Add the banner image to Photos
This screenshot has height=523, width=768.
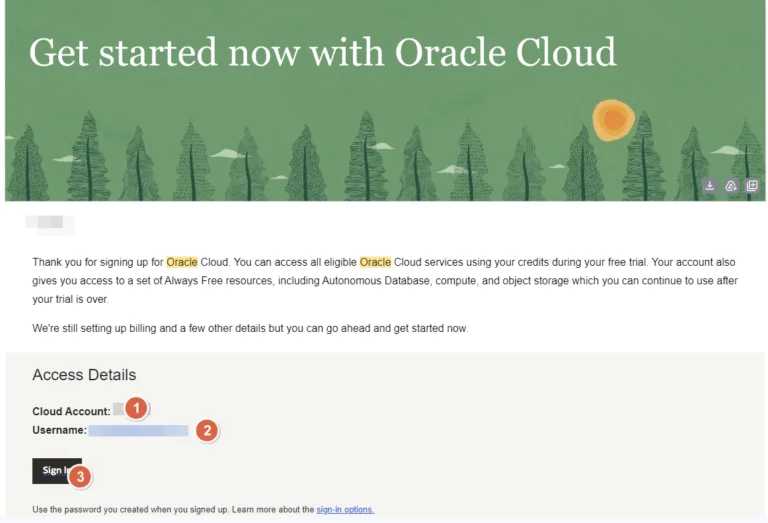click(752, 186)
